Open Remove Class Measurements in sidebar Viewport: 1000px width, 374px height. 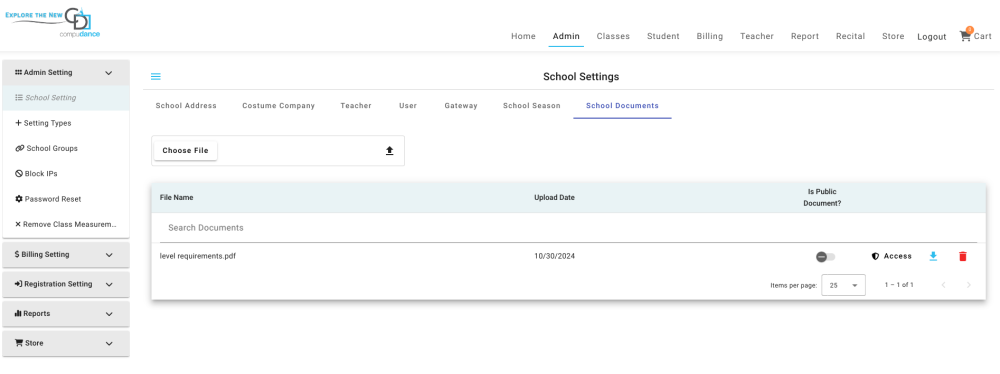[x=66, y=225]
